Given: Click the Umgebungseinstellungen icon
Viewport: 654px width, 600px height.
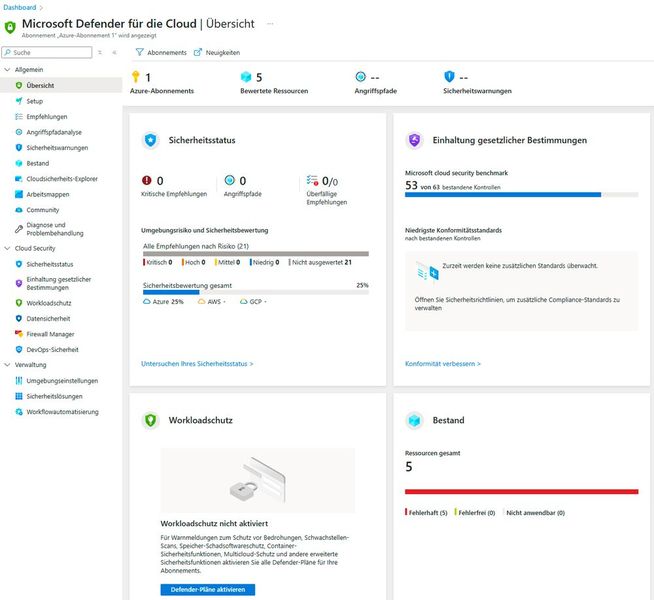Looking at the screenshot, I should tap(19, 381).
